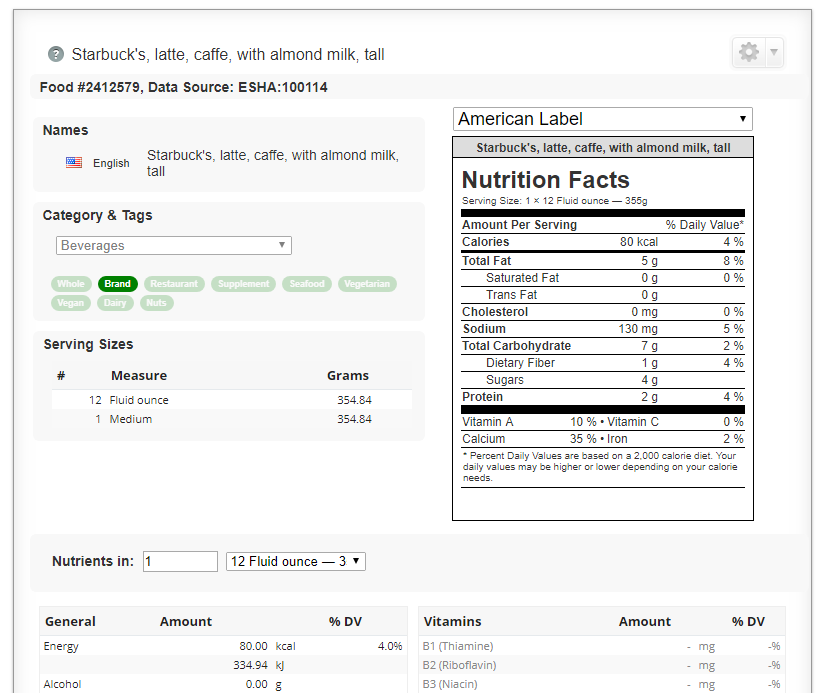Click the Sodium 130 mg row
Viewport: 822px width, 693px height.
tap(602, 329)
